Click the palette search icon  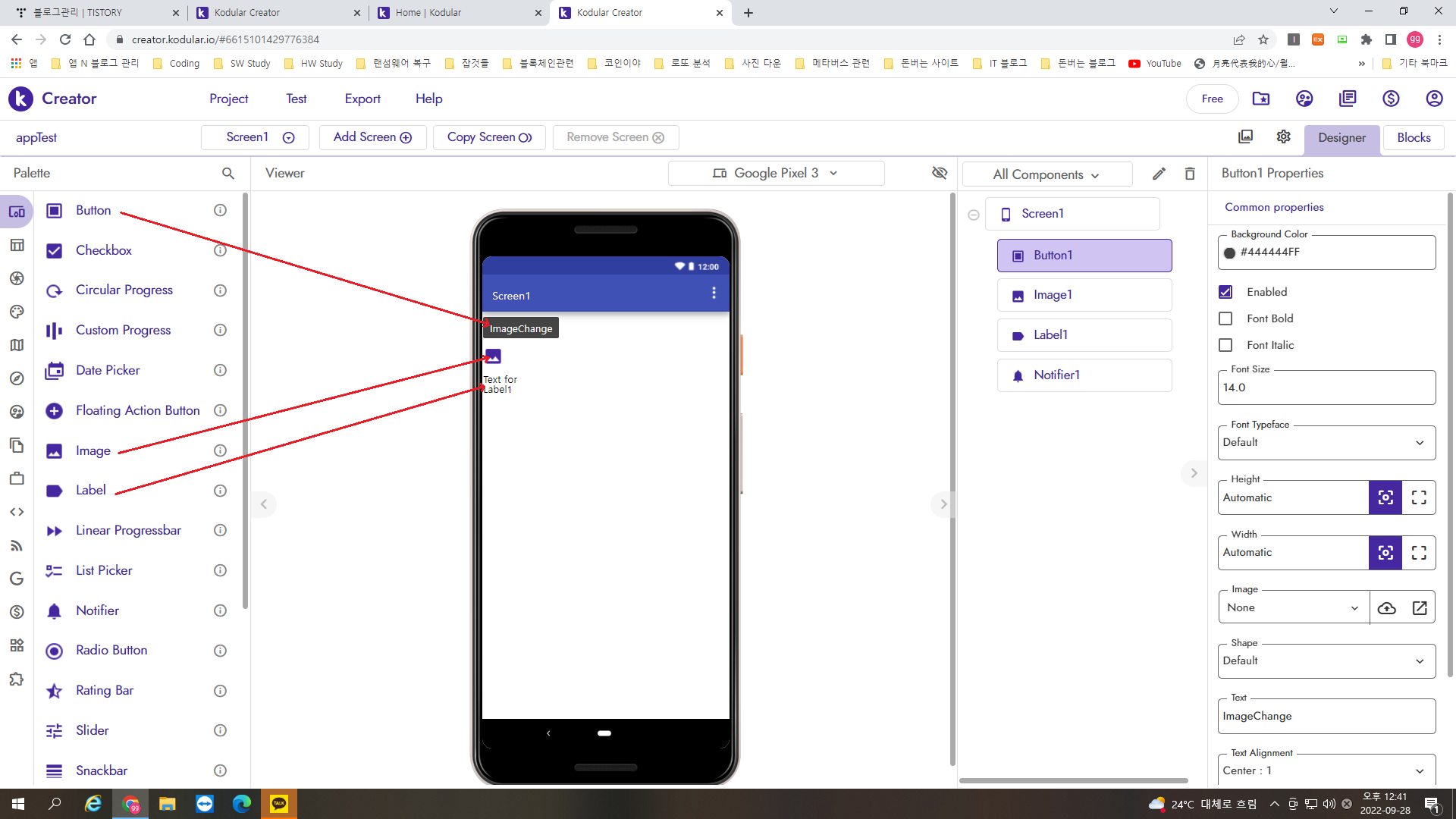[228, 174]
